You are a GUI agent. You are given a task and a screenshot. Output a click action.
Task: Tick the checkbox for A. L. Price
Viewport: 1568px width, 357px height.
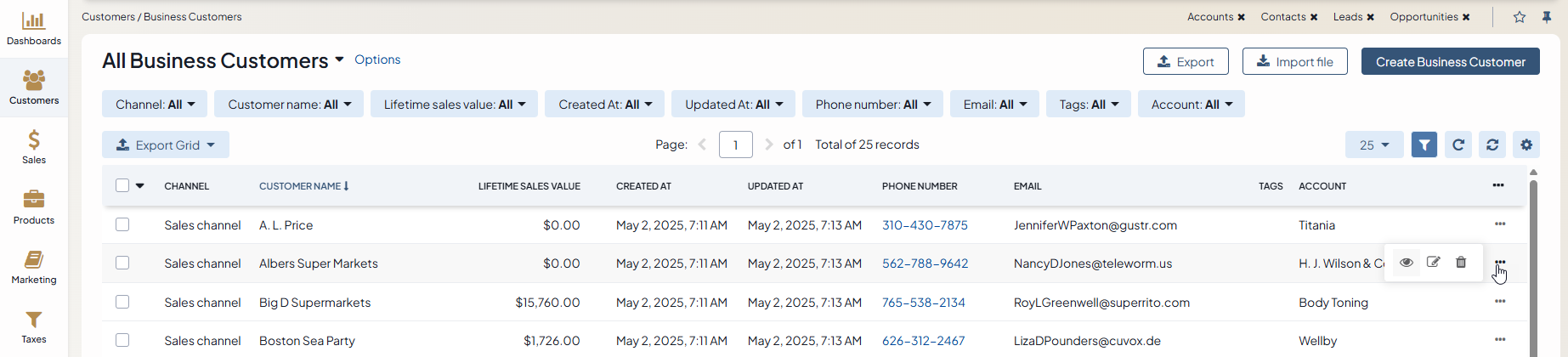click(122, 225)
